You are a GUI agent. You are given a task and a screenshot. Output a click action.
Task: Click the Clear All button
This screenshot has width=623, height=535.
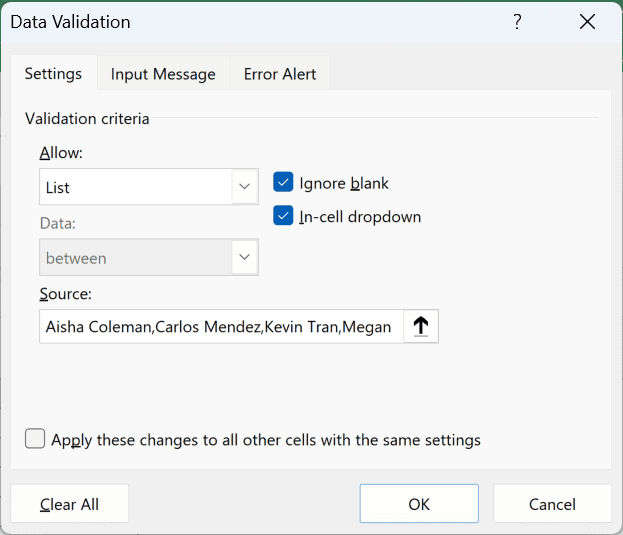[x=70, y=504]
